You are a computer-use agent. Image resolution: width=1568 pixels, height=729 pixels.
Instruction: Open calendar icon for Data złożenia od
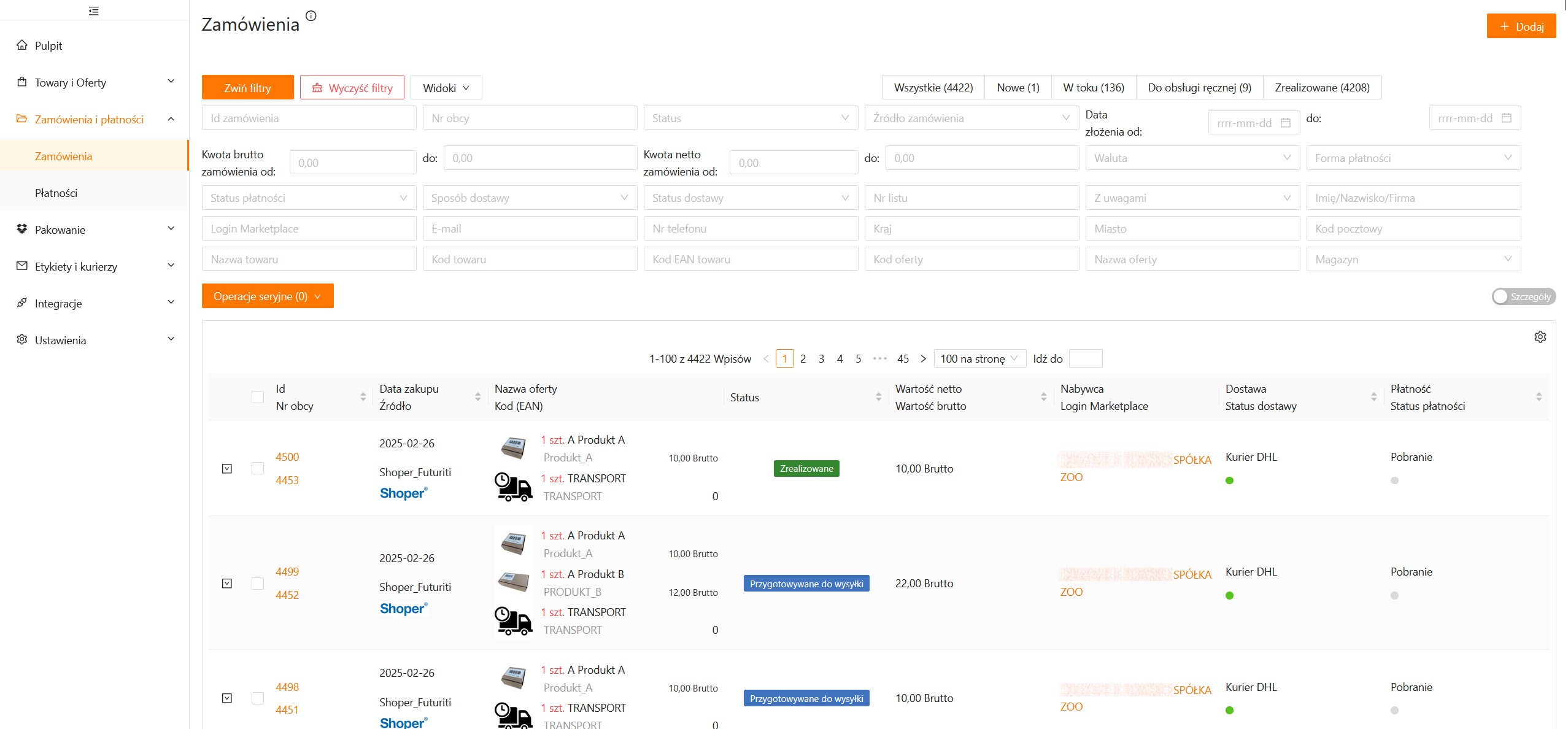tap(1285, 123)
